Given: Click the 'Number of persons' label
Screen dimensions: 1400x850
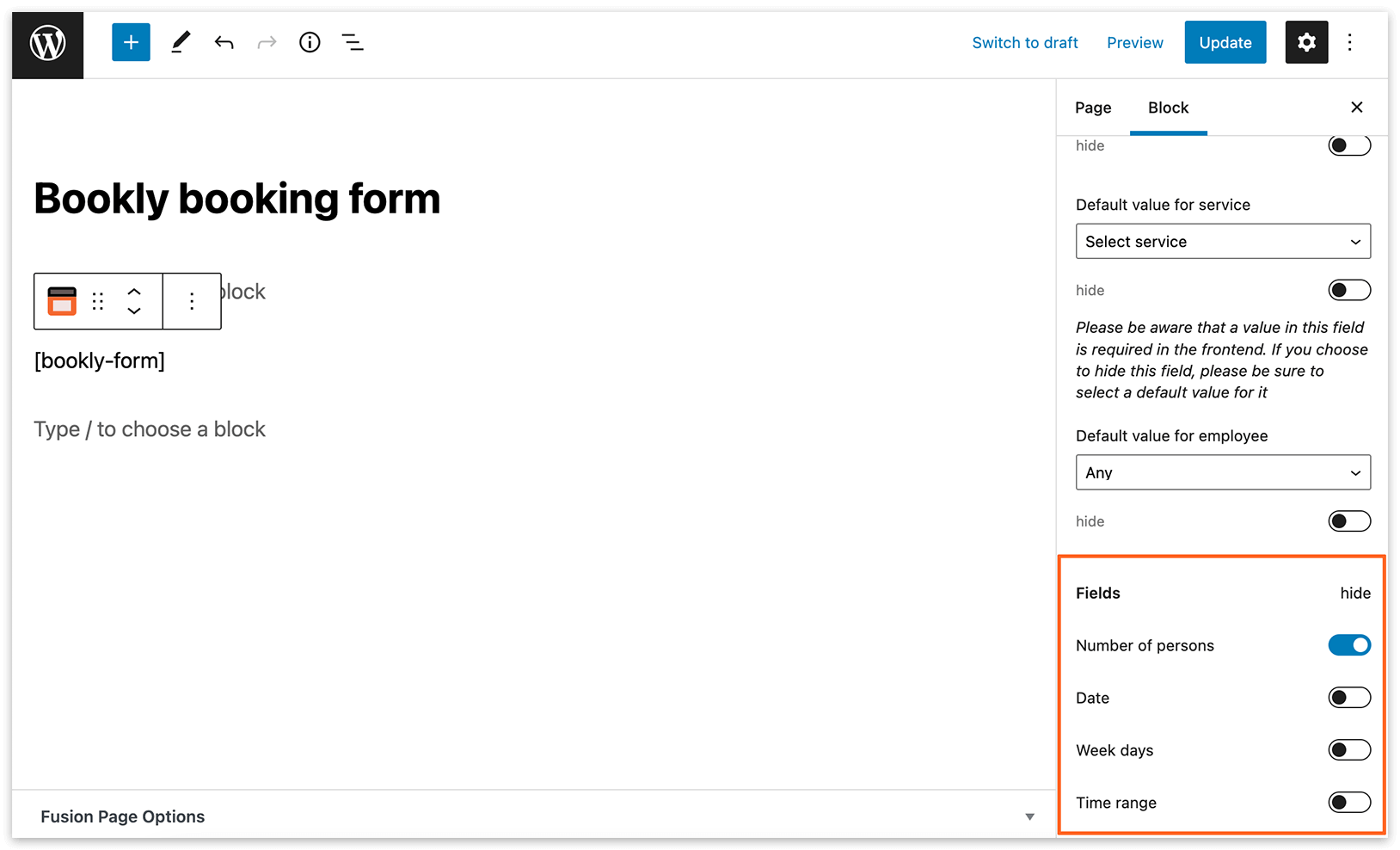Looking at the screenshot, I should tap(1145, 646).
